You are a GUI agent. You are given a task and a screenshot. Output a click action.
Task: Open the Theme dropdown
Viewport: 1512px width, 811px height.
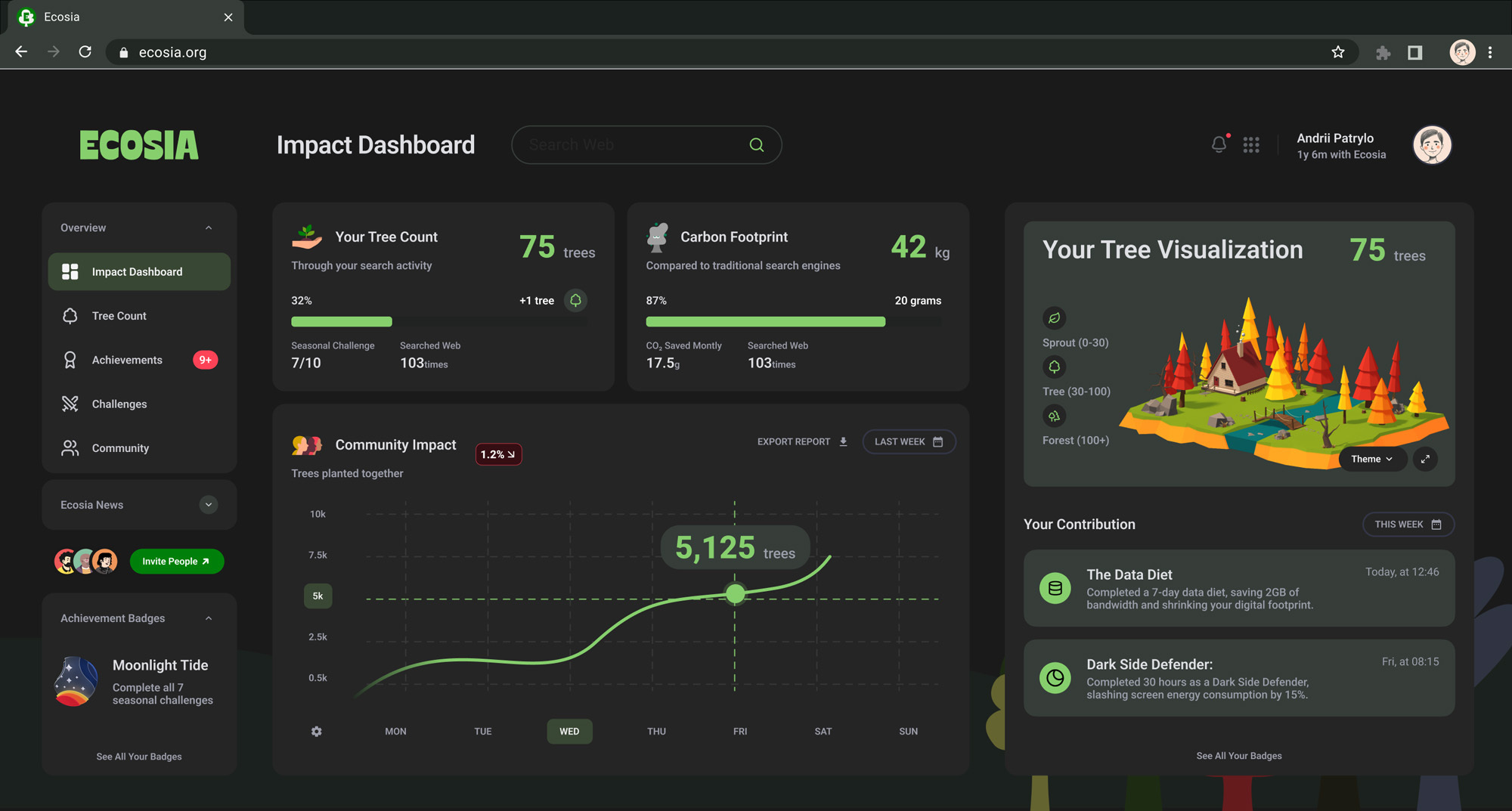click(1372, 459)
